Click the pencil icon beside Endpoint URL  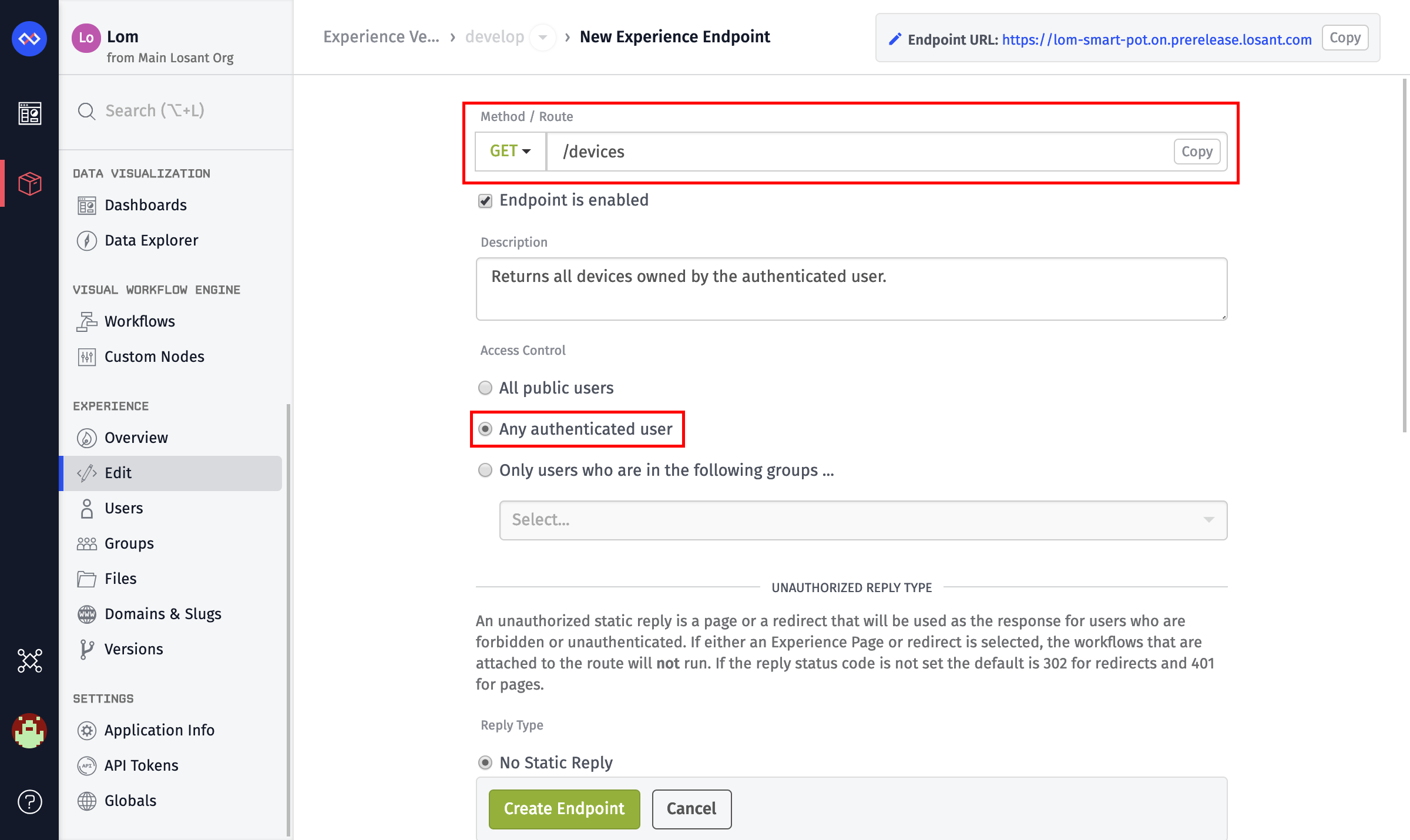(x=895, y=39)
